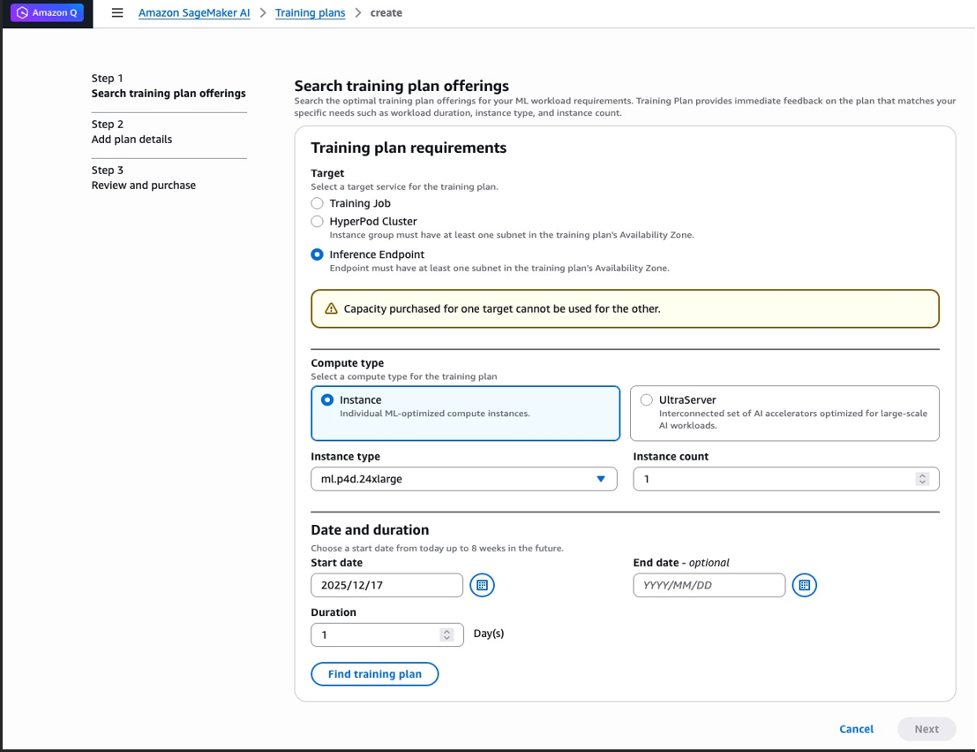
Task: Increase Duration using the stepper arrows
Action: coord(449,634)
